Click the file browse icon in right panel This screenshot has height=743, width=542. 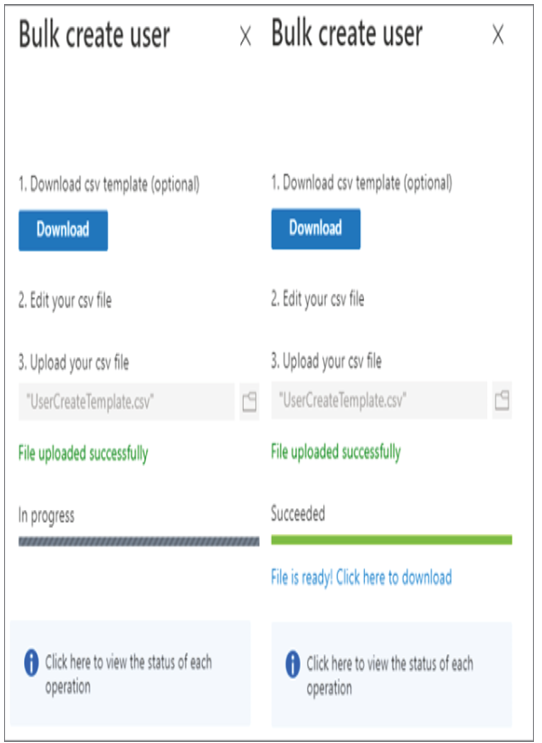click(502, 400)
